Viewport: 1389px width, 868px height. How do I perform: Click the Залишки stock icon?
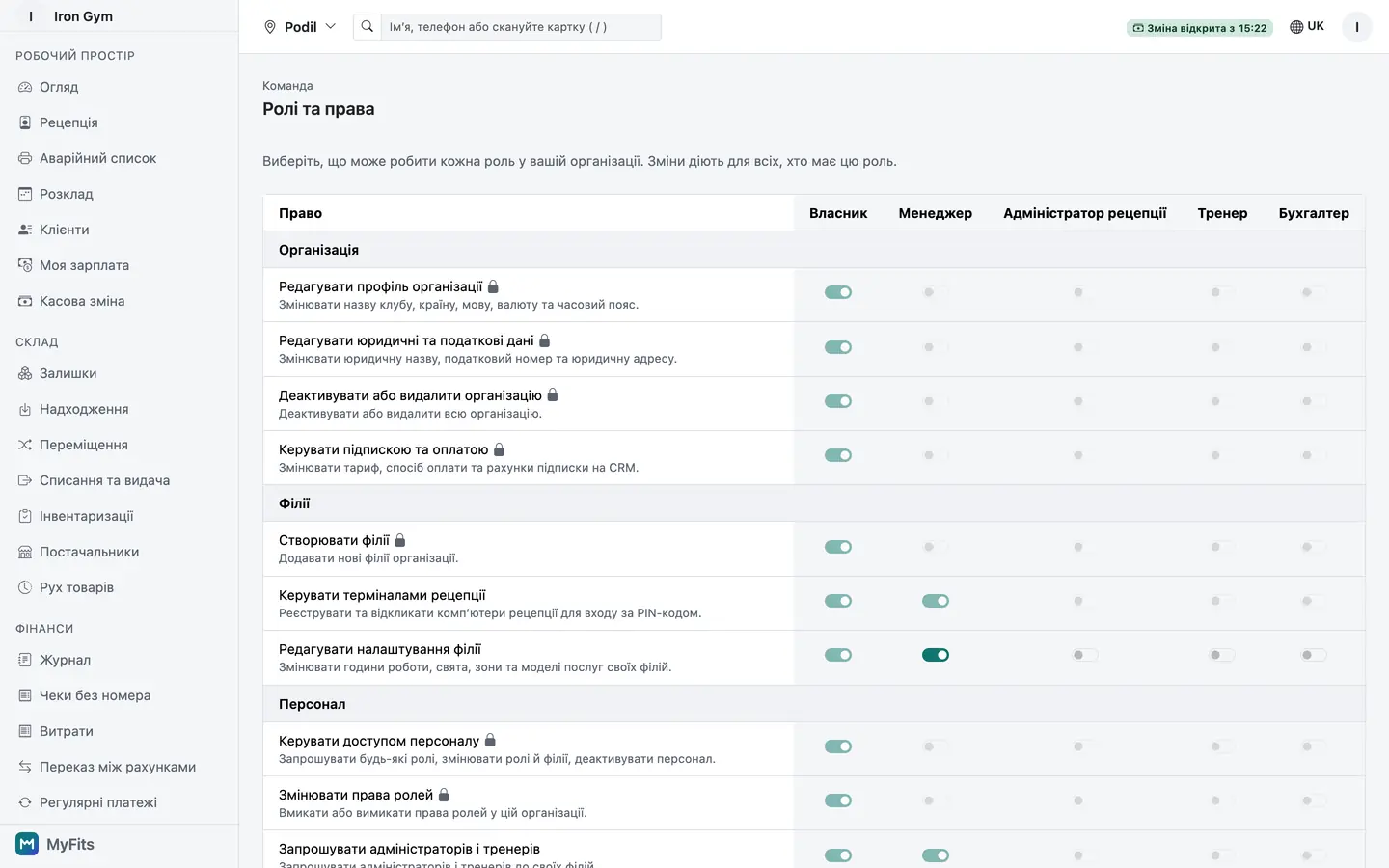[25, 373]
